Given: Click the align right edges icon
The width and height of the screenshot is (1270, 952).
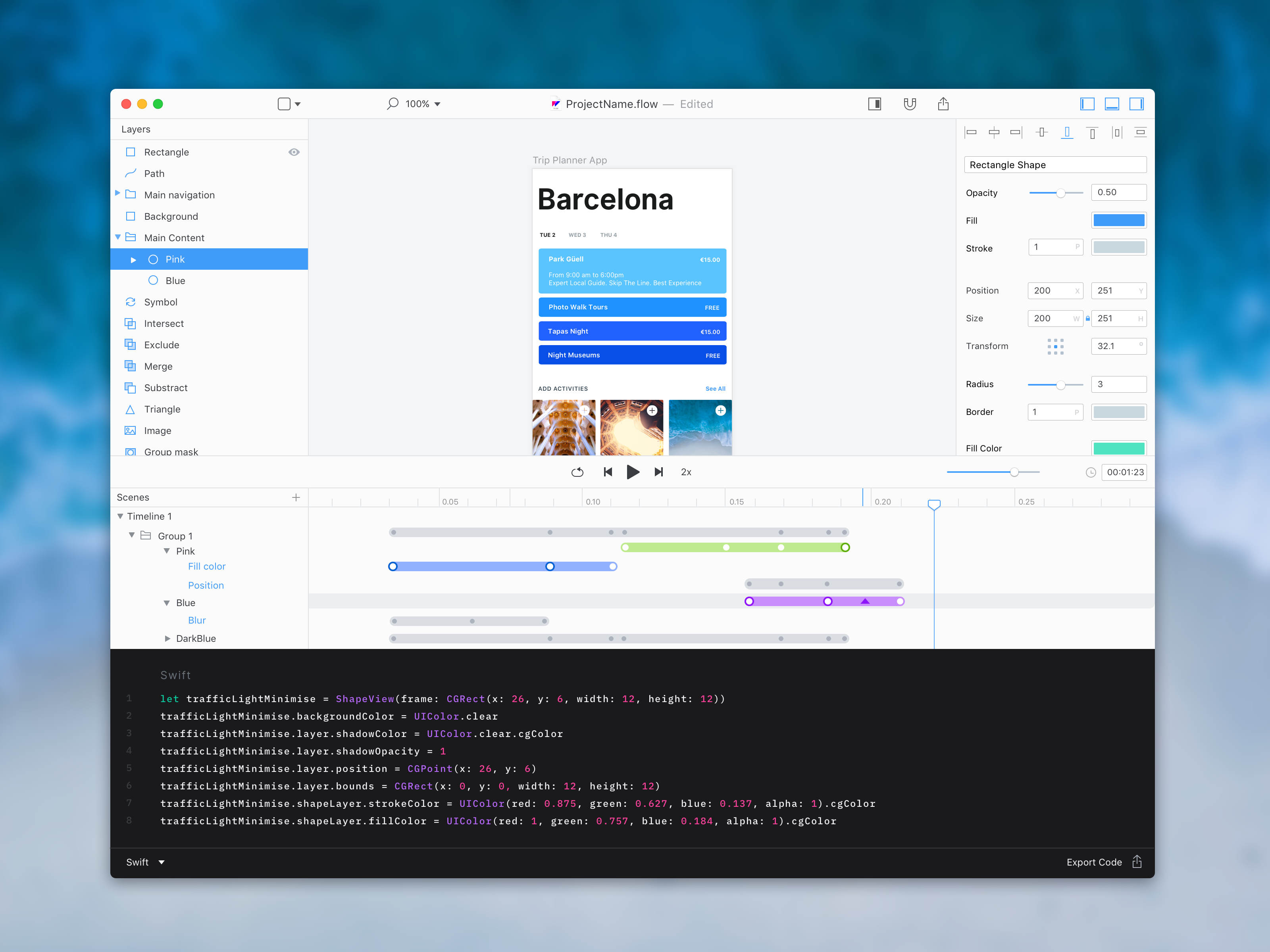Looking at the screenshot, I should pos(1016,132).
